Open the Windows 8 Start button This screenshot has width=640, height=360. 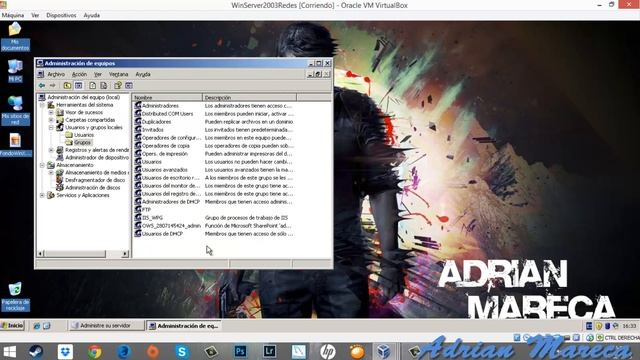point(9,351)
